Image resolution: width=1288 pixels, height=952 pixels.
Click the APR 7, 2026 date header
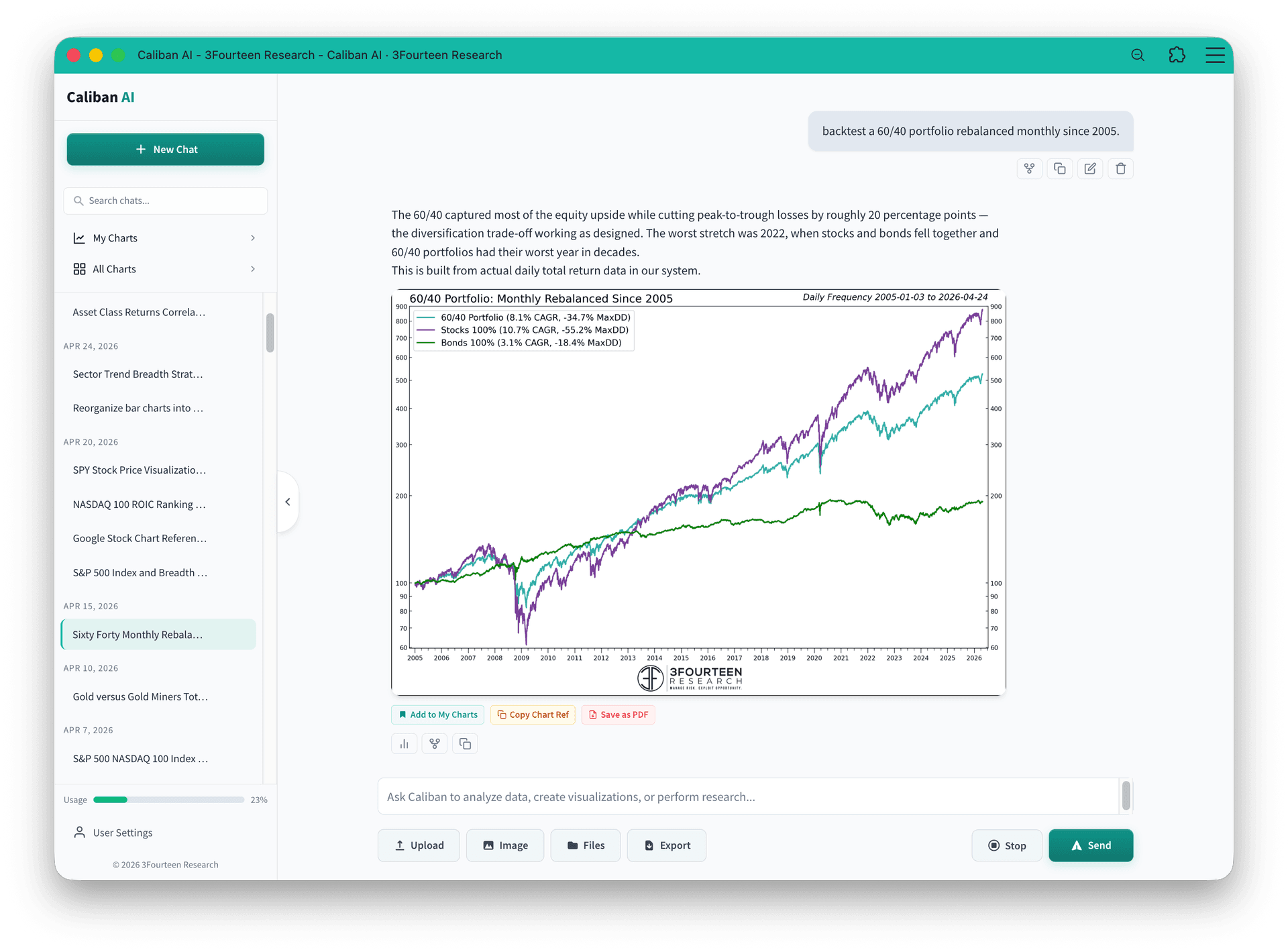pos(88,730)
